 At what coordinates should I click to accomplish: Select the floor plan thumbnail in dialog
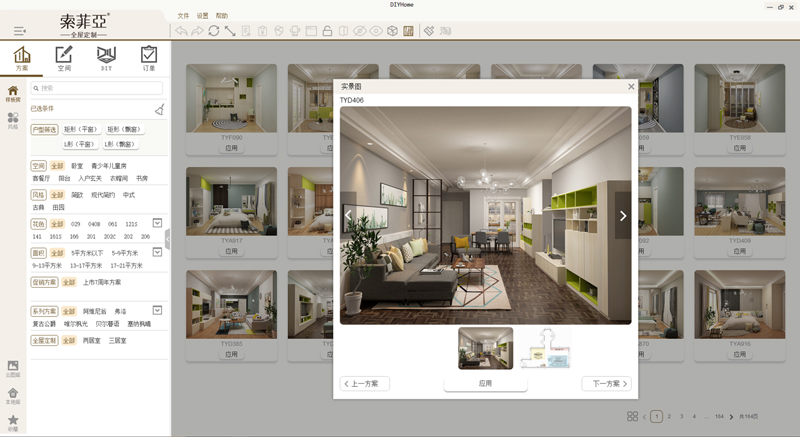coord(545,348)
